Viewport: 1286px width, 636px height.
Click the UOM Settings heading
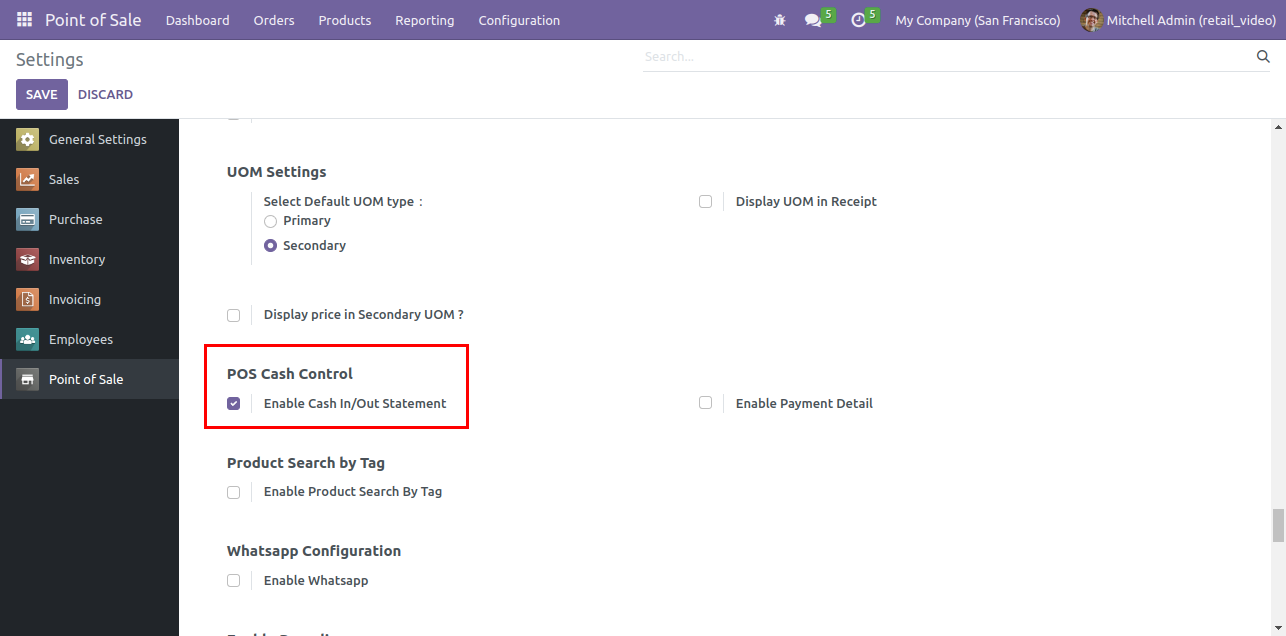coord(277,172)
